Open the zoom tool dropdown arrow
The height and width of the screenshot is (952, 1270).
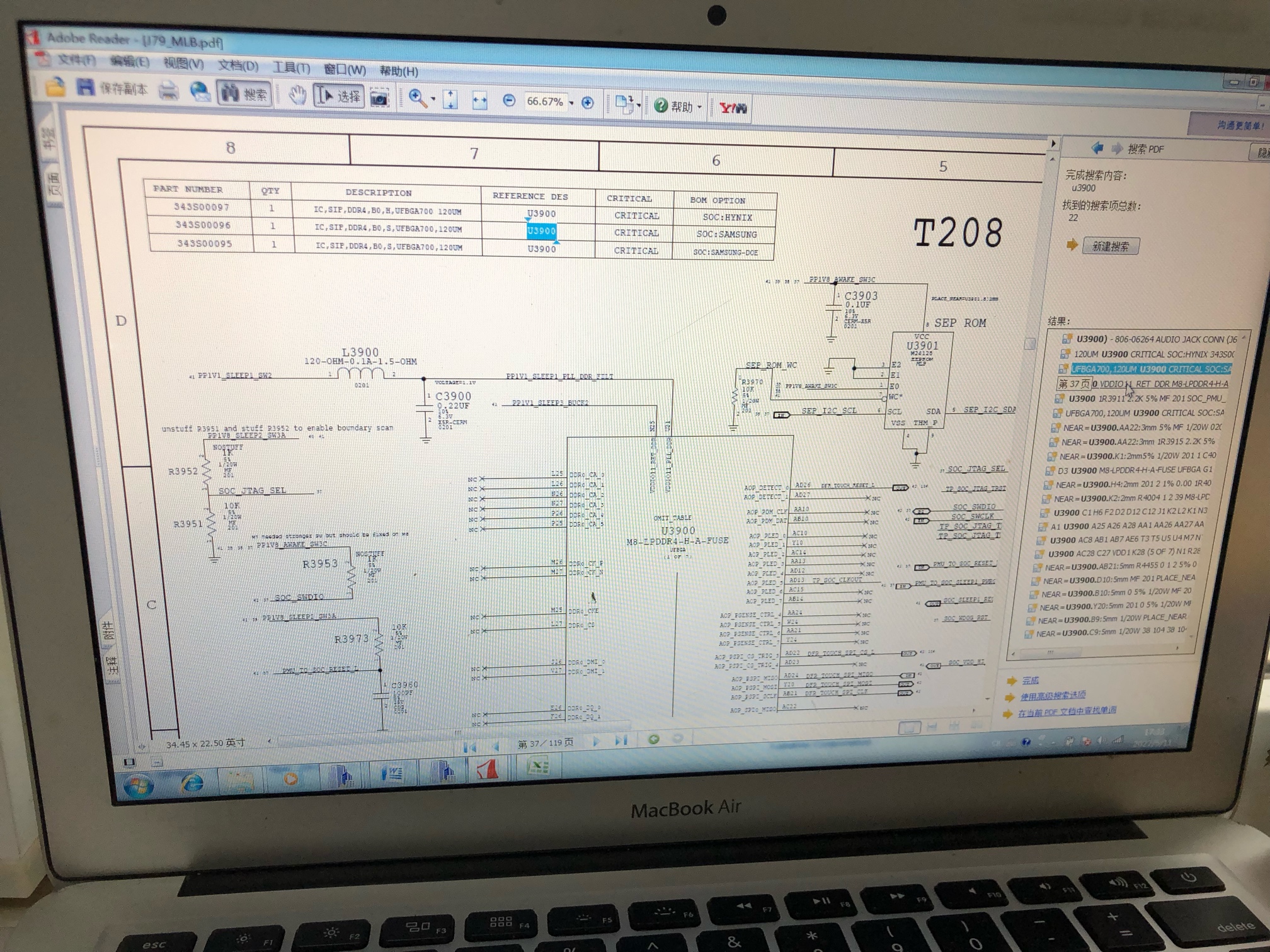click(433, 99)
